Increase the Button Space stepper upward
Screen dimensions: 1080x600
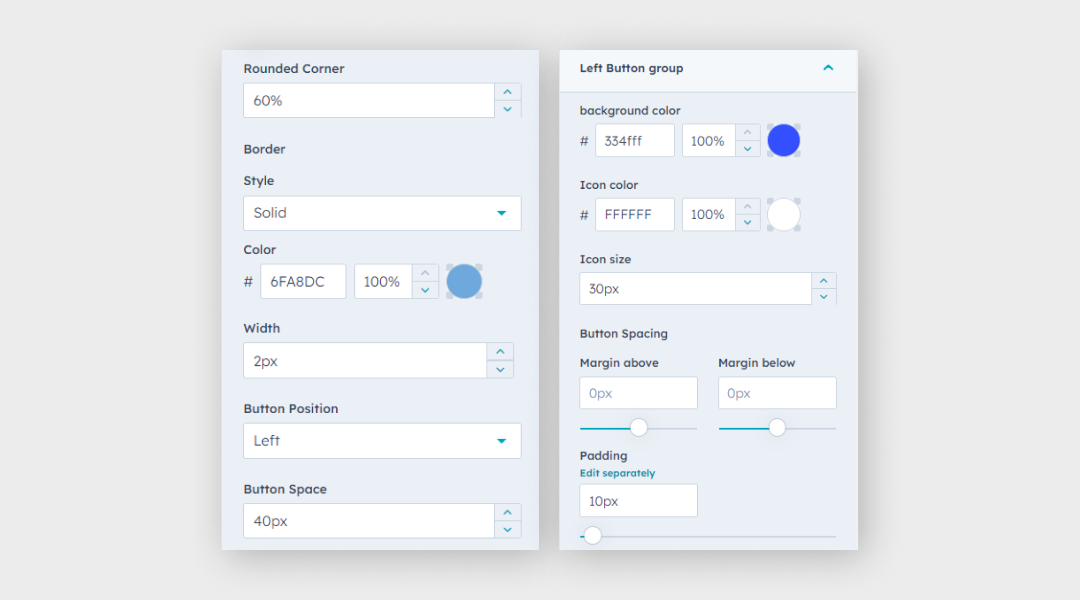(x=508, y=512)
